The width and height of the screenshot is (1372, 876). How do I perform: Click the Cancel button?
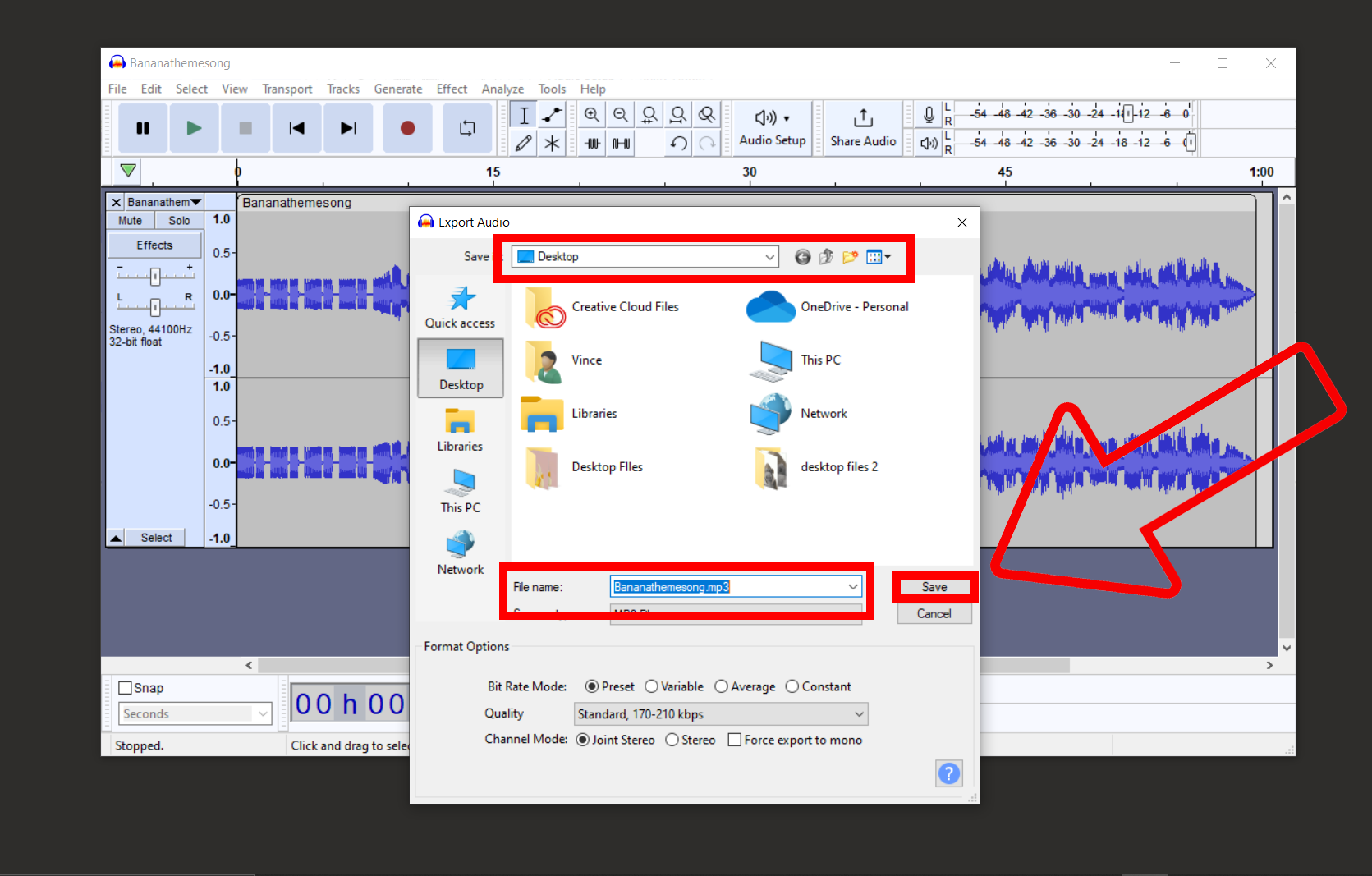point(934,613)
